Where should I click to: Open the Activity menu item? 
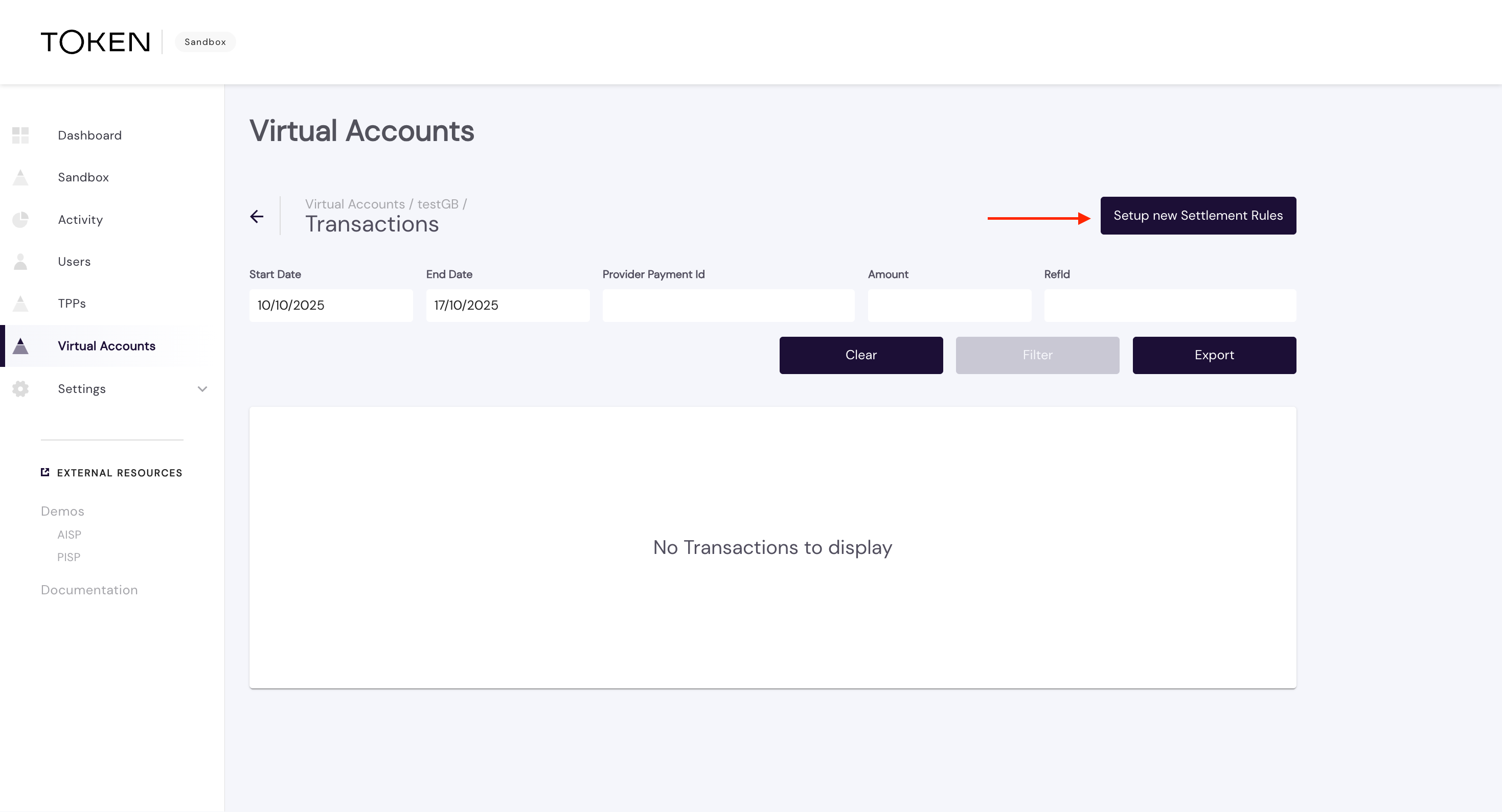[80, 220]
